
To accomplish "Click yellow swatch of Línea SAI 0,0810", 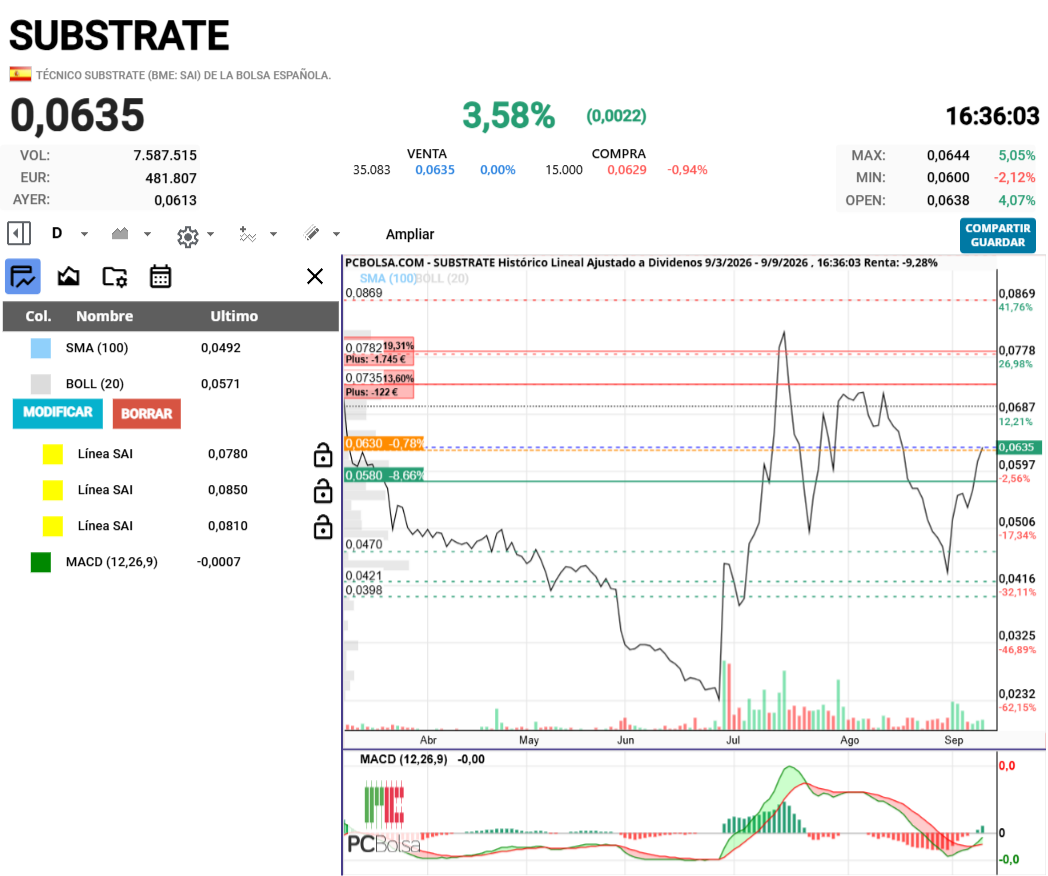I will tap(53, 527).
